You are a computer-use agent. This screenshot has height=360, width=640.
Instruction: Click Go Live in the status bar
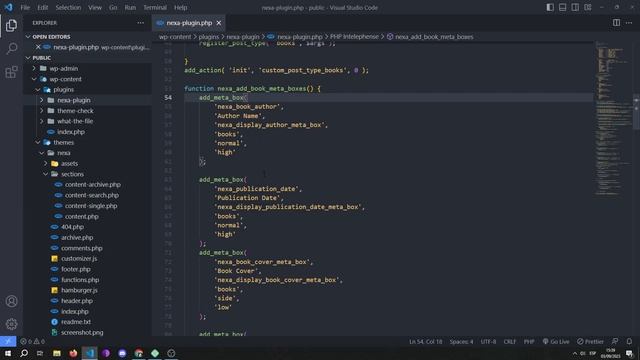point(556,341)
